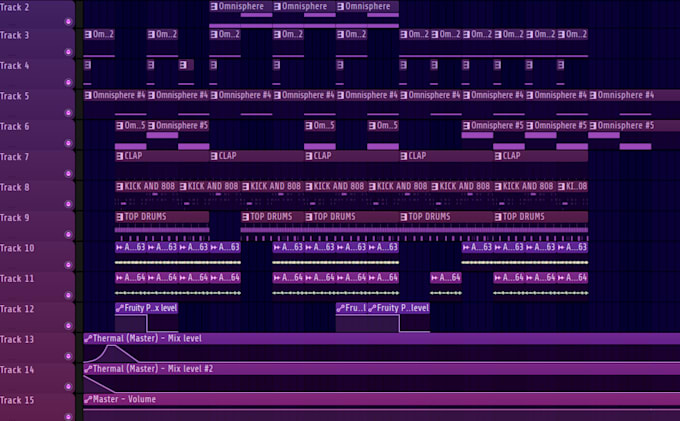
Task: Select the Track 2 header label
Action: coord(15,7)
